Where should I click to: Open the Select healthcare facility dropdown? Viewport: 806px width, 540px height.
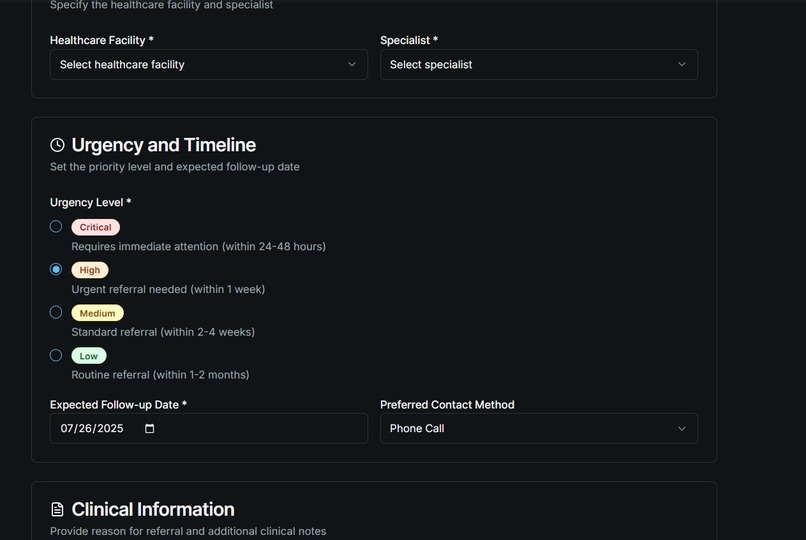click(209, 65)
